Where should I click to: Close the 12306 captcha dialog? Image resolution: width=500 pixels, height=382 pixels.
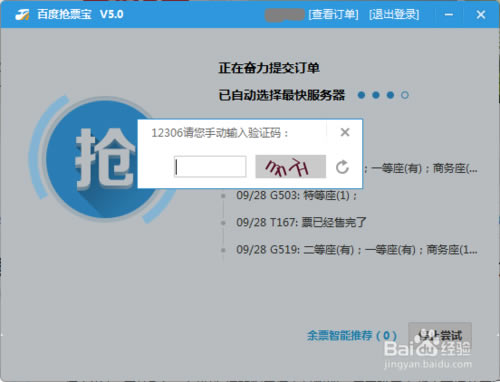pos(345,132)
